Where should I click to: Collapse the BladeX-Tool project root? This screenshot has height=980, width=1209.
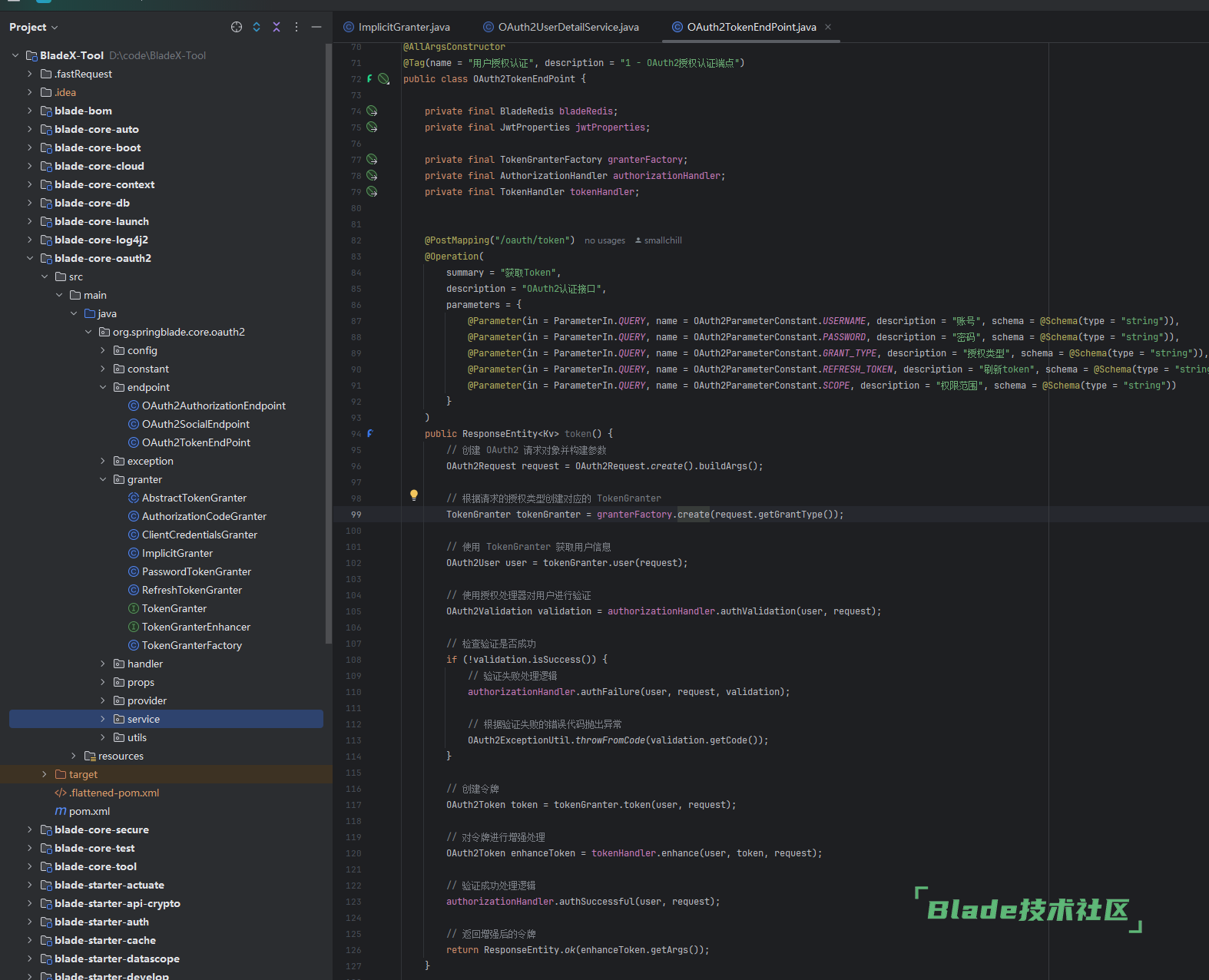[15, 55]
